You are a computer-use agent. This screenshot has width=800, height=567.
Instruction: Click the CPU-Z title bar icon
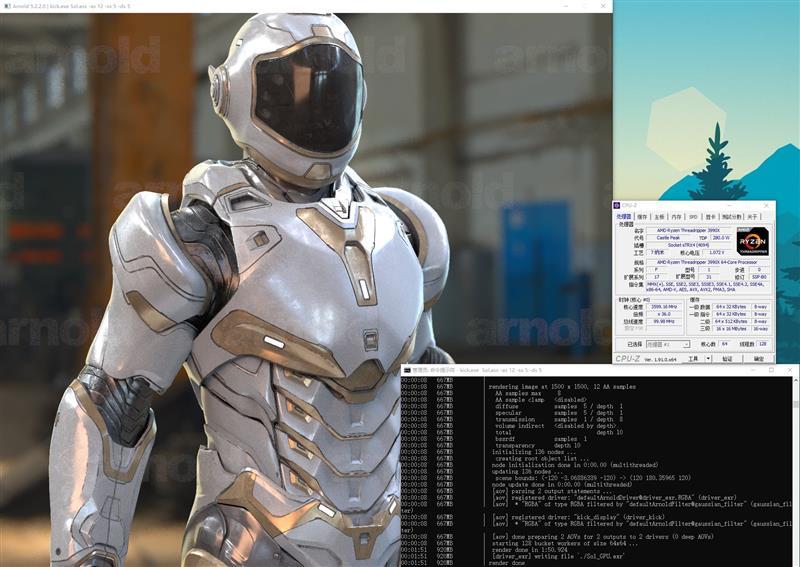coord(617,205)
